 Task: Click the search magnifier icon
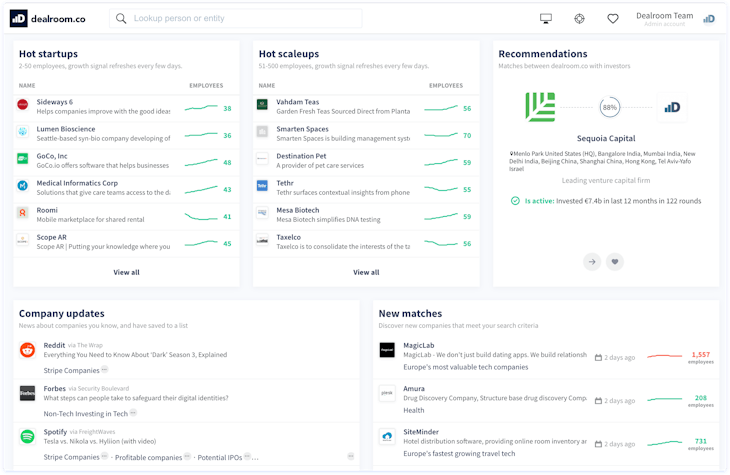(121, 19)
